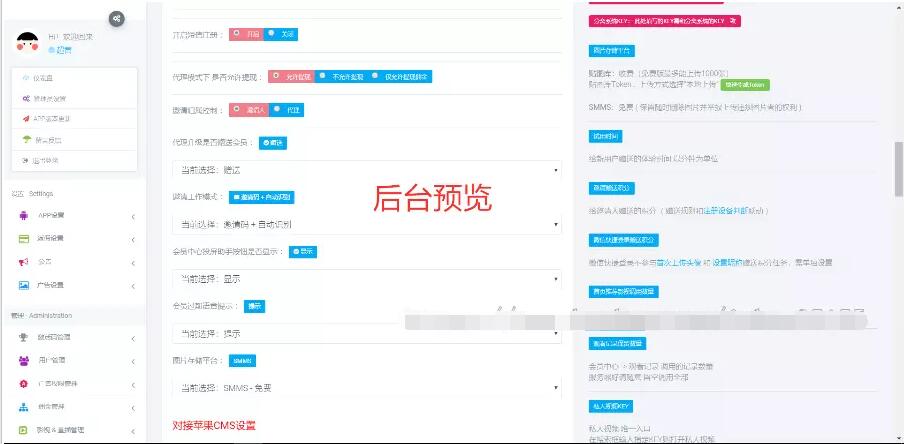
Task: Click the megaphone 公告 icon
Action: (x=23, y=262)
